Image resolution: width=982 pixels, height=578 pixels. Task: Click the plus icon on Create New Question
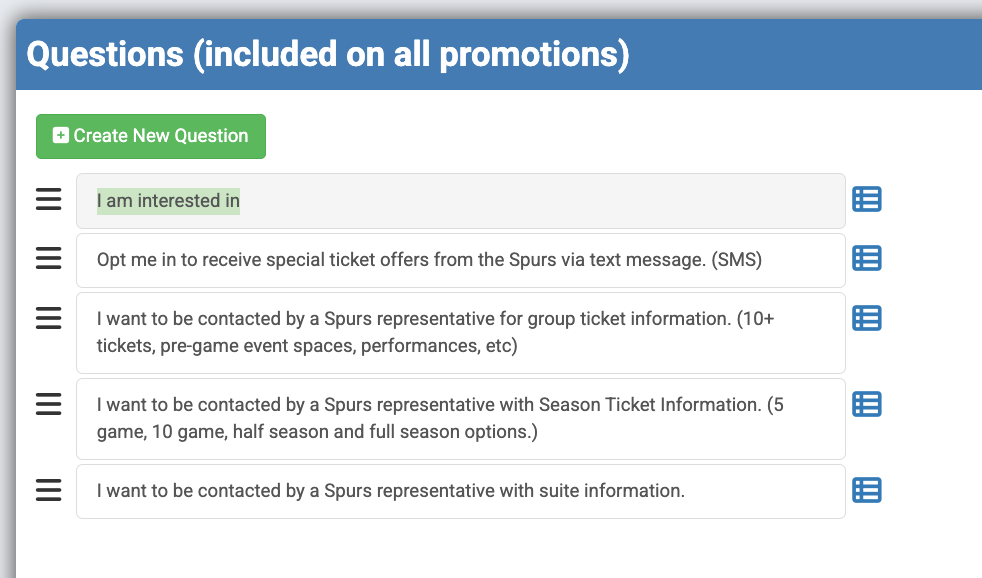(61, 136)
